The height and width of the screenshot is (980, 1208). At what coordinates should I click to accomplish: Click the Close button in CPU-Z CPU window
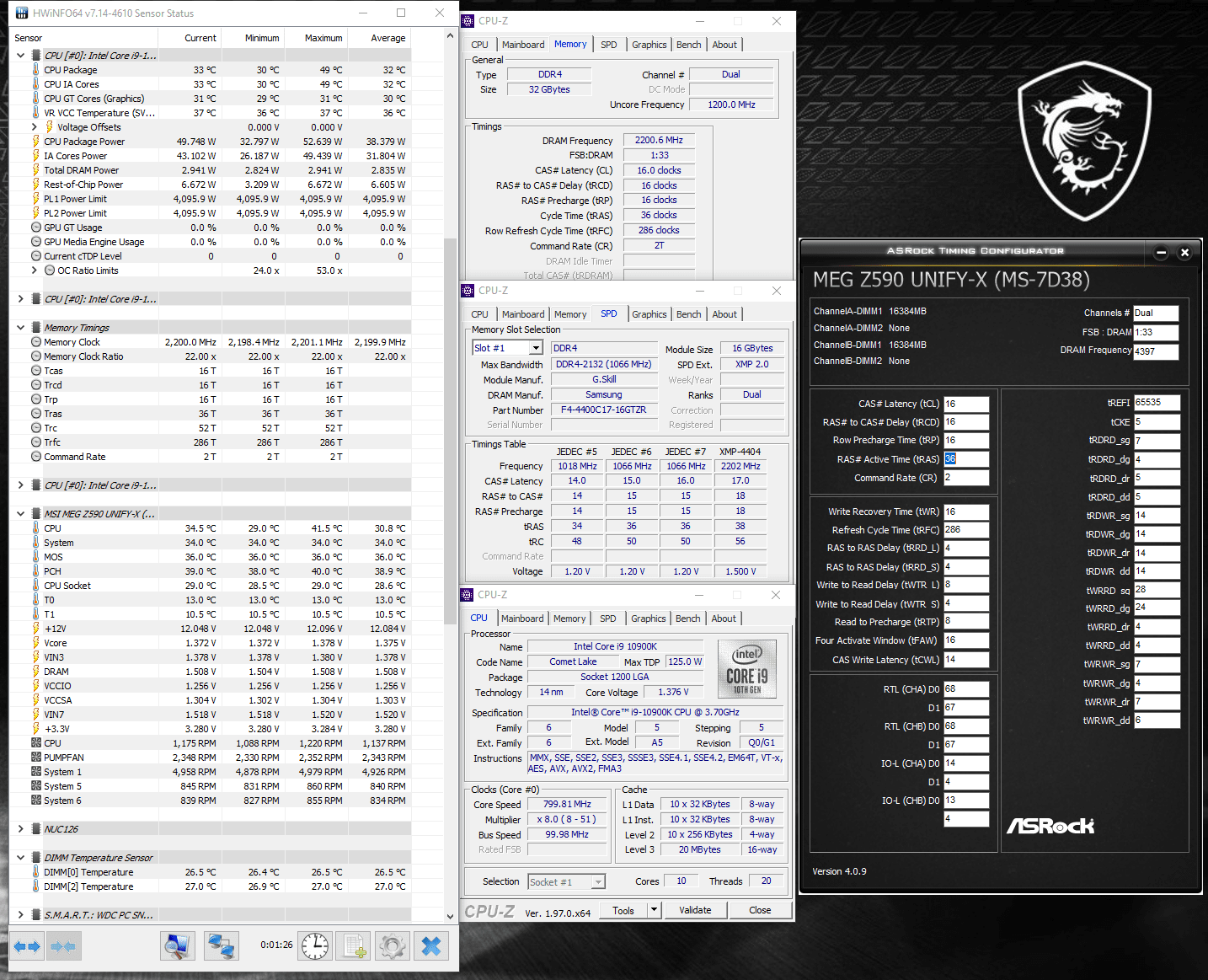coord(760,910)
